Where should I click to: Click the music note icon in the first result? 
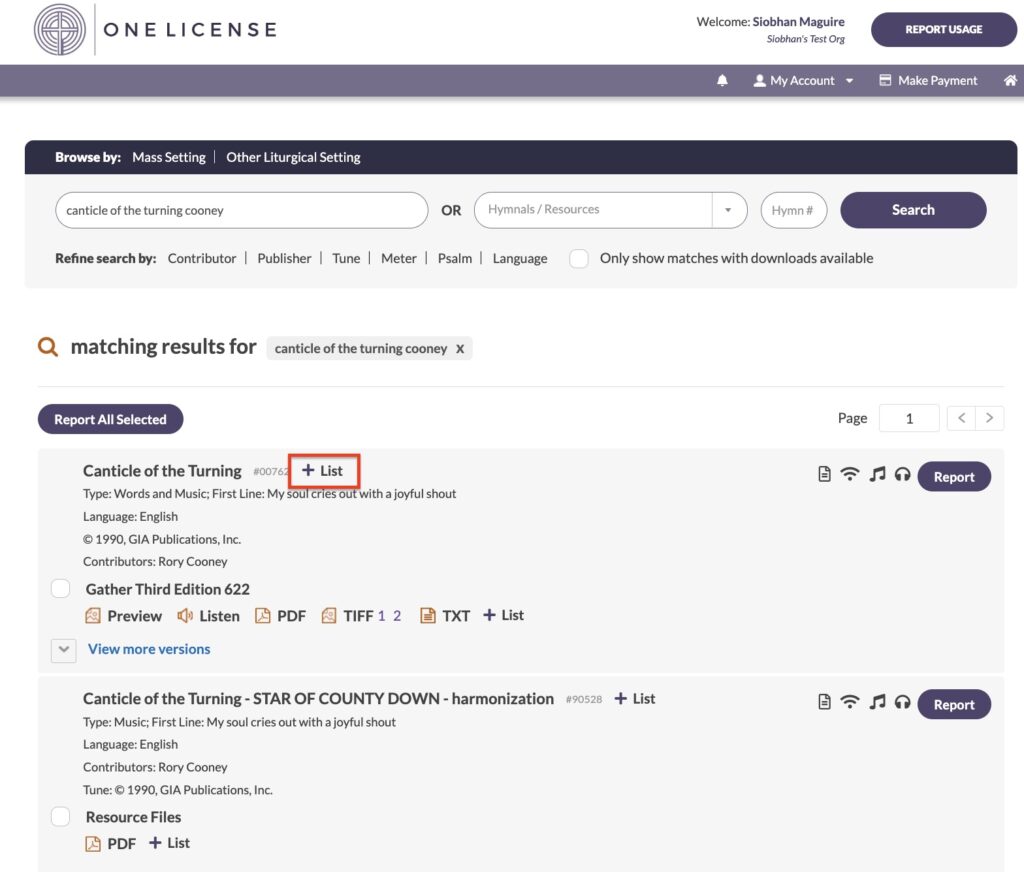(x=877, y=475)
